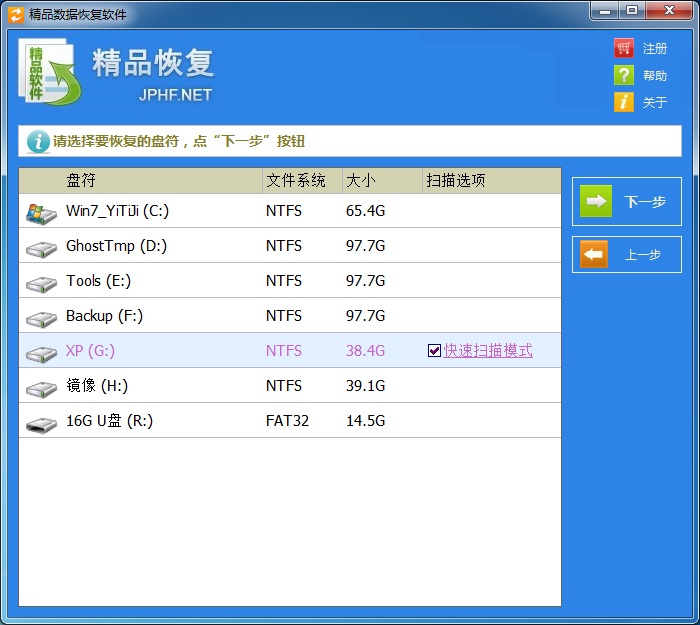700x625 pixels.
Task: Select the 镜像 (H:) drive
Action: (x=290, y=385)
